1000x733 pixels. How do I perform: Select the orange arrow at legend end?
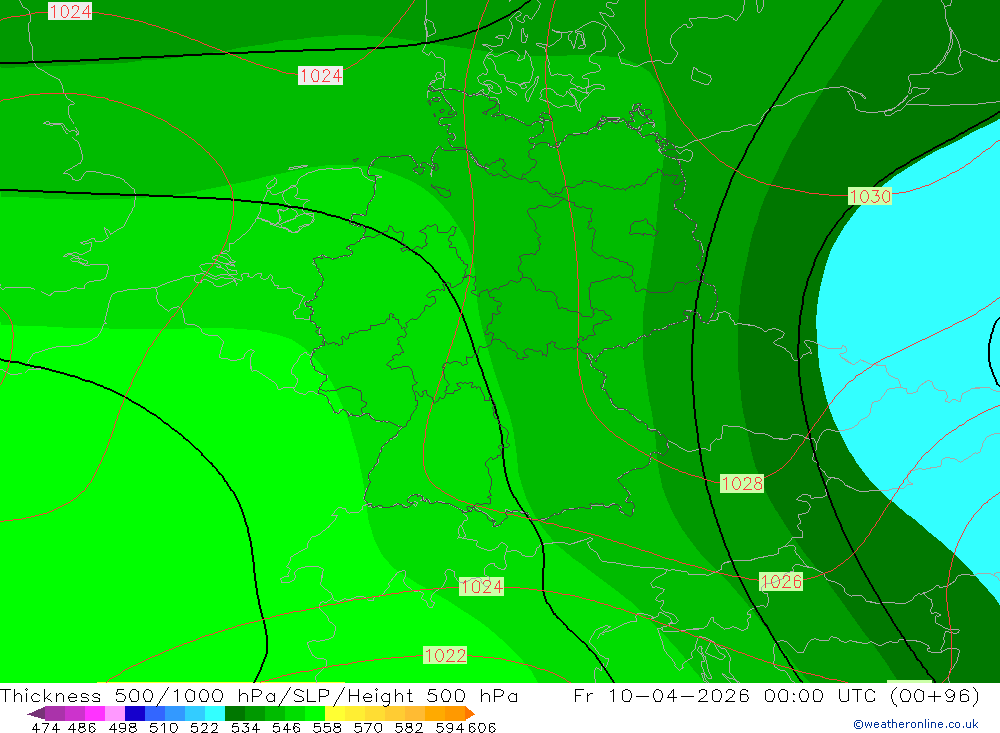click(x=469, y=713)
